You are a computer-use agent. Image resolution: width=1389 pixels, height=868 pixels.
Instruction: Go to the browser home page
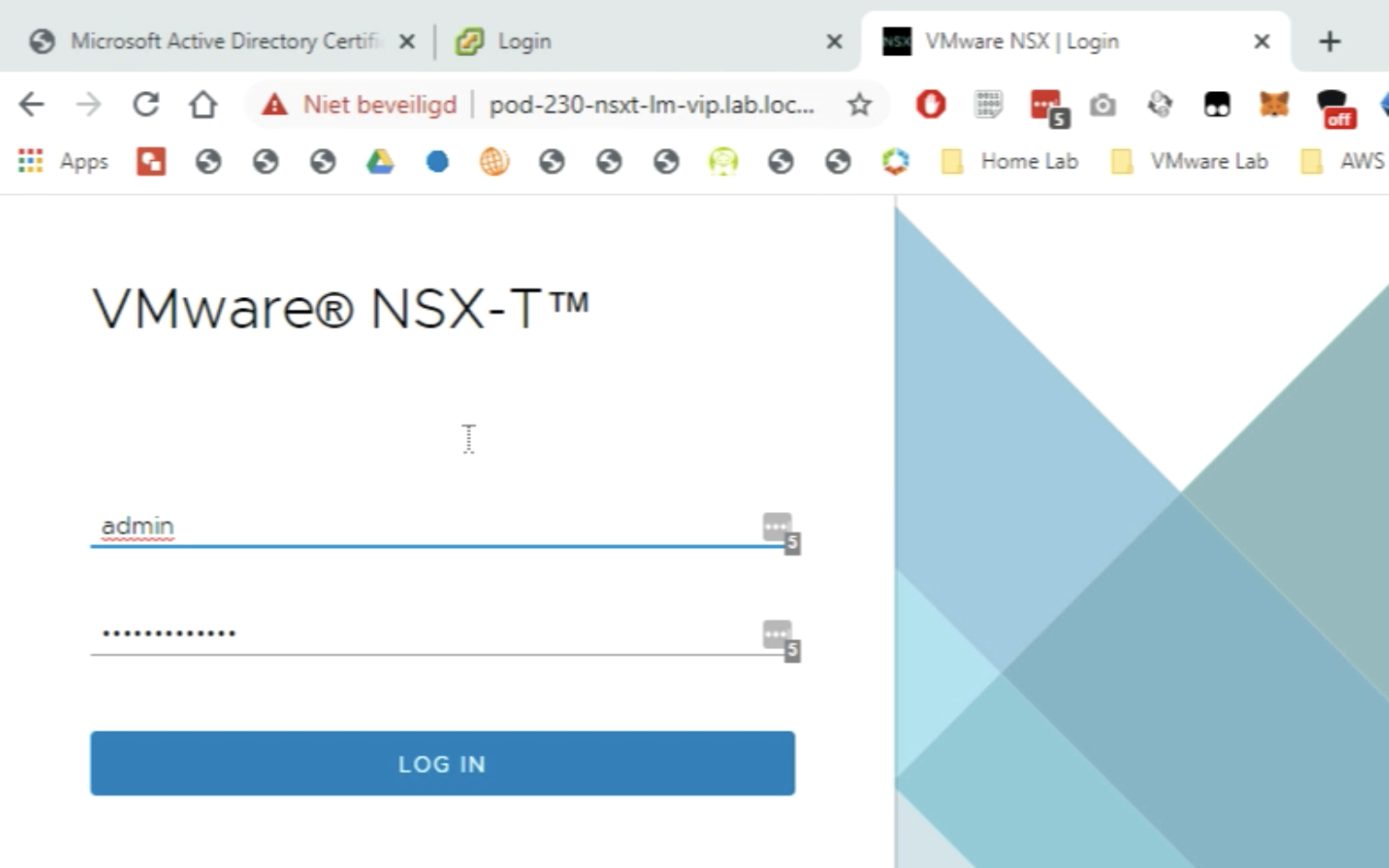click(x=202, y=105)
